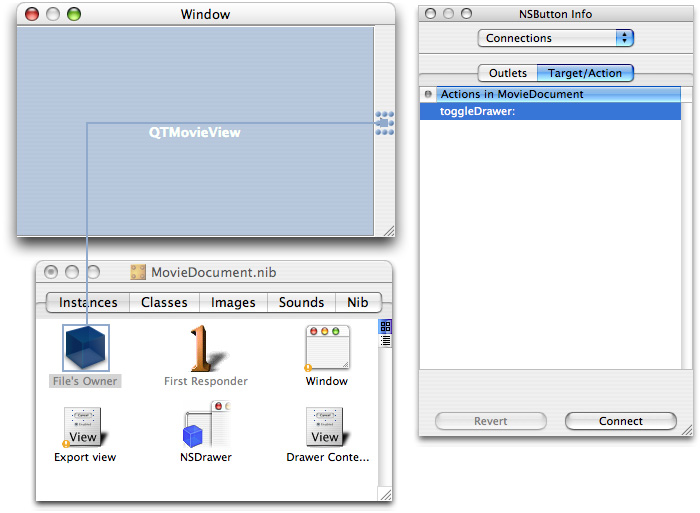Viewport: 700px width, 513px height.
Task: Close the NSButton Info panel
Action: click(430, 14)
